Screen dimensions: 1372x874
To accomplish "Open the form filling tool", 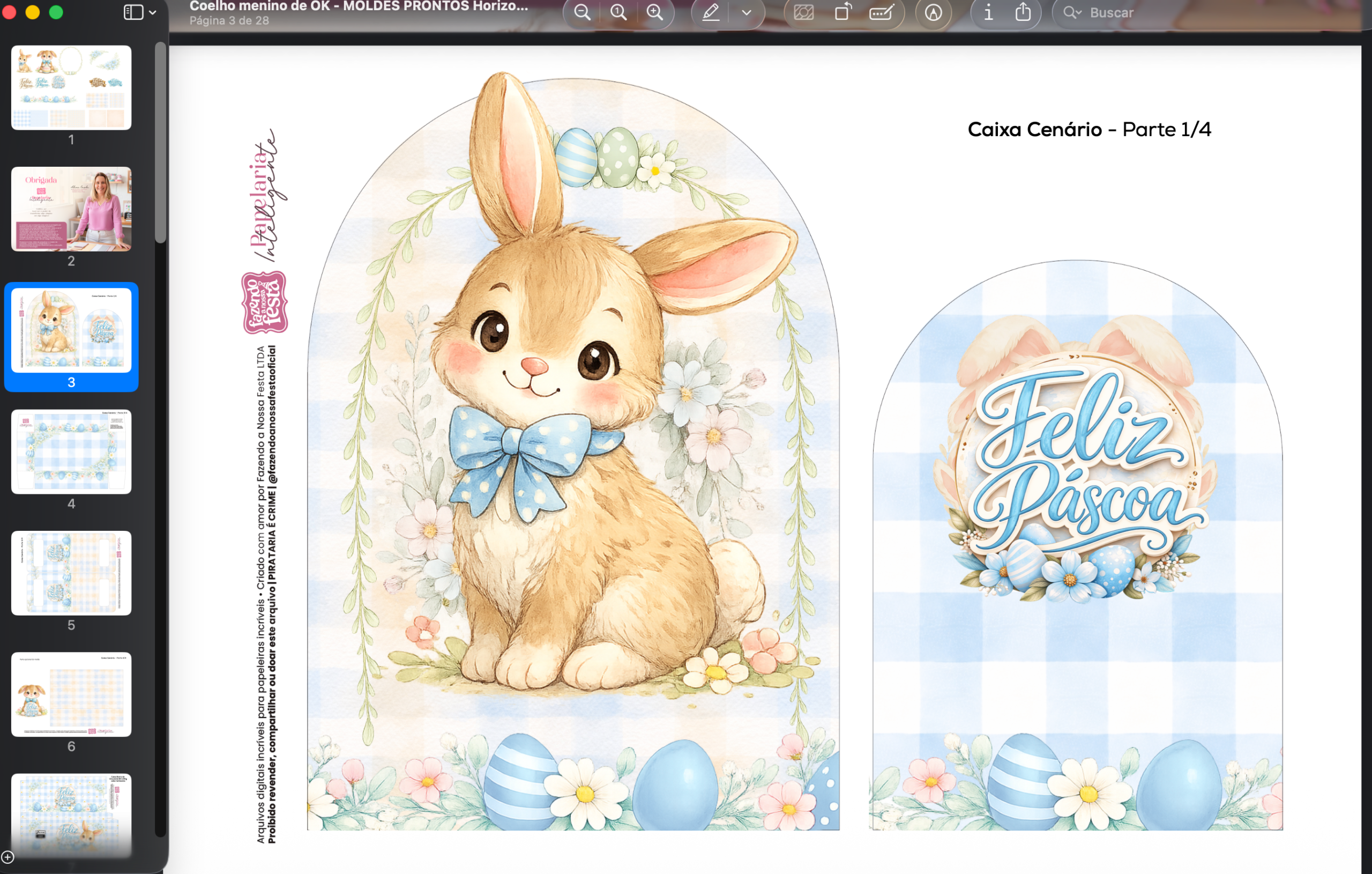I will 881,12.
